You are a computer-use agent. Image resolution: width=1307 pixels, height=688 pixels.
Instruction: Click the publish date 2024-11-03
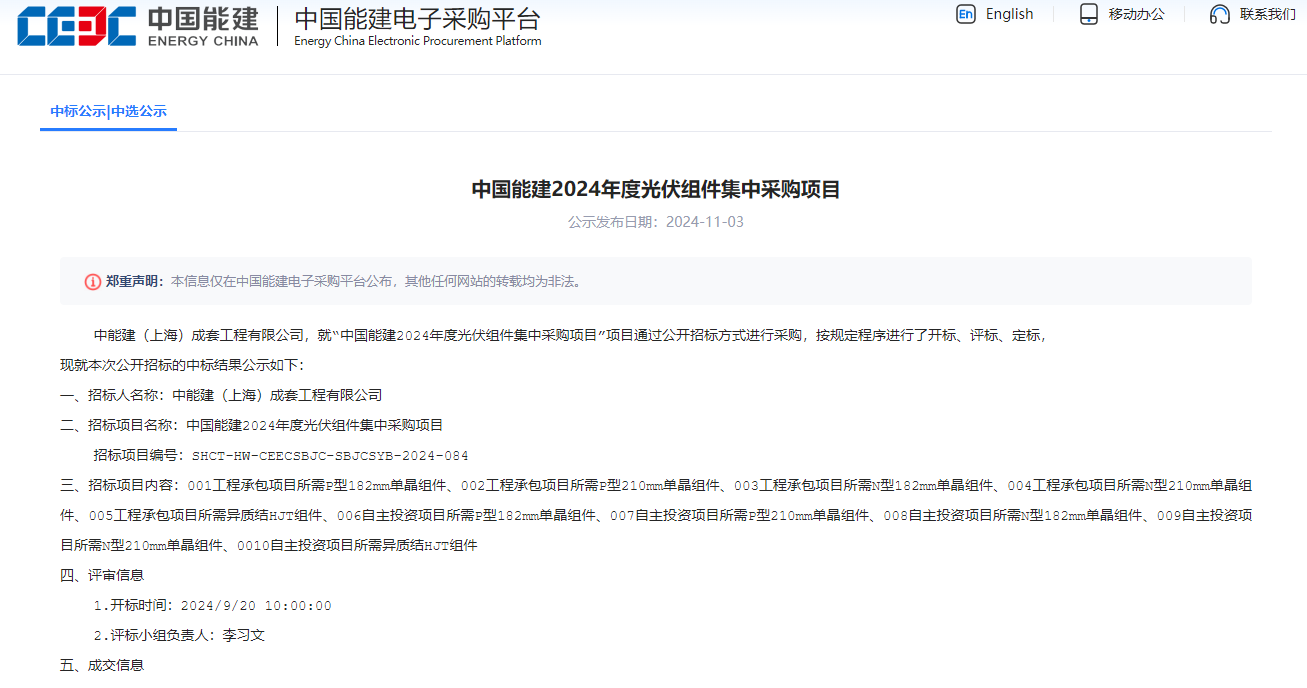705,222
